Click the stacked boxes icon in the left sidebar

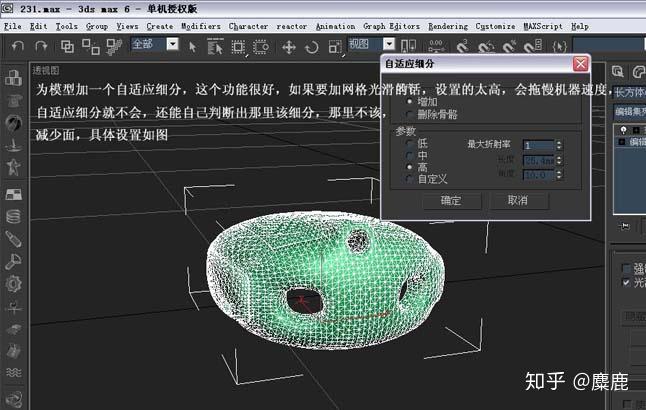13,77
